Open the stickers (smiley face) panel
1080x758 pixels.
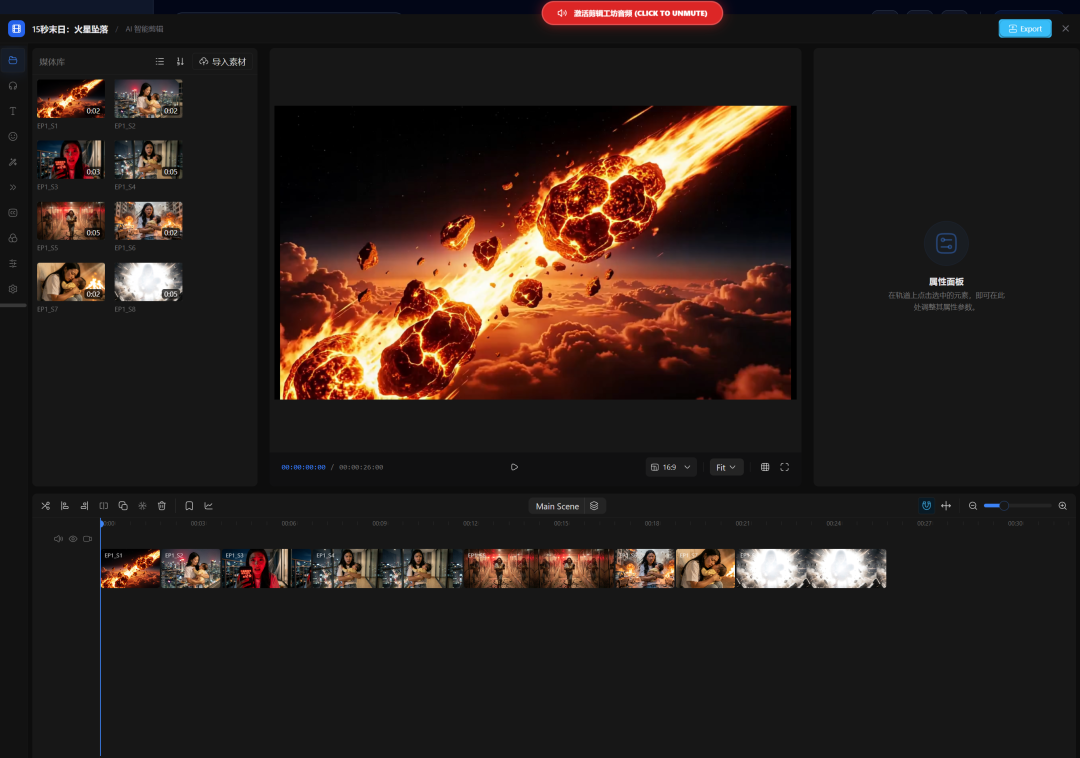[13, 136]
